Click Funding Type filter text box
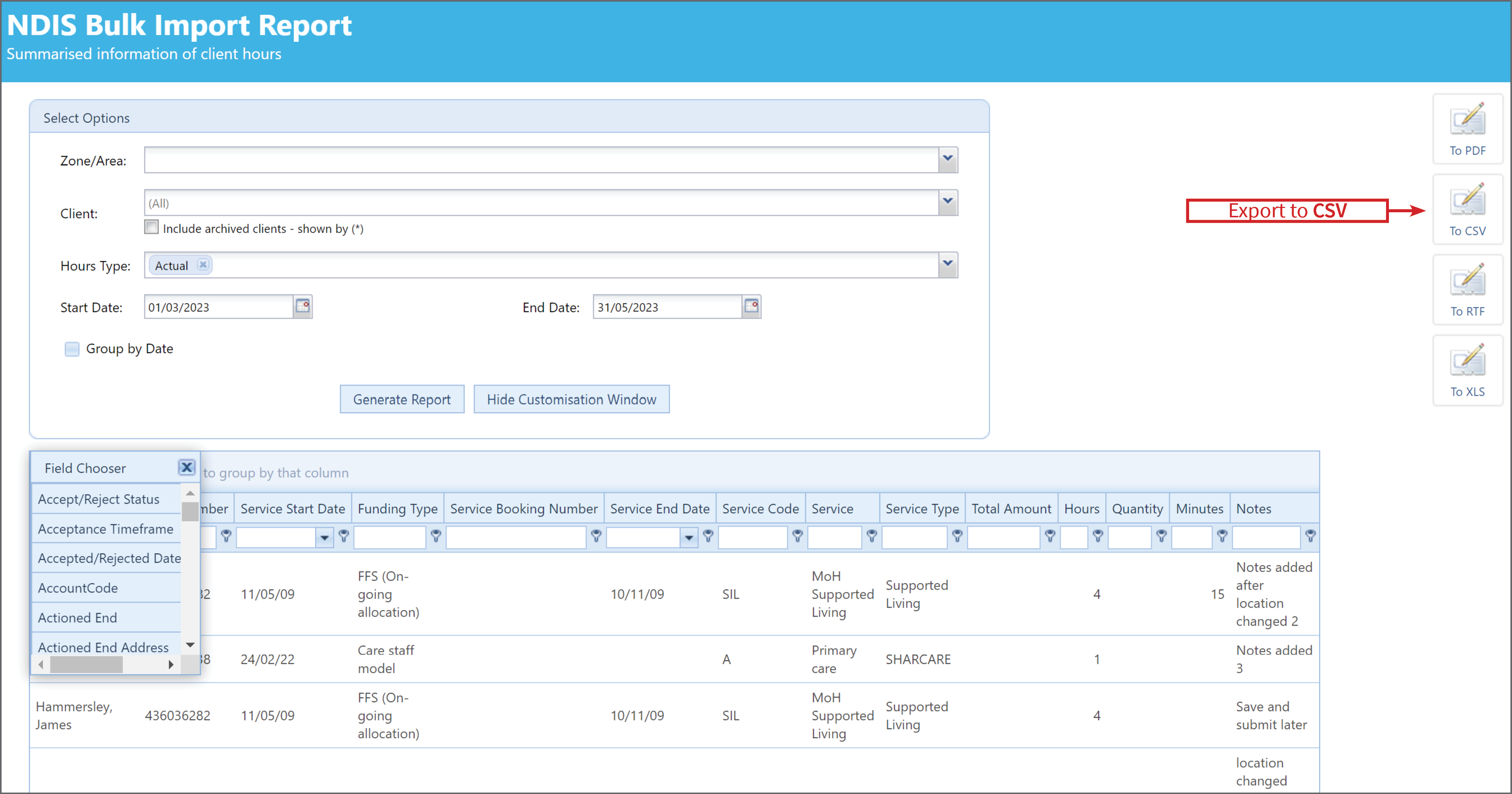Screen dimensions: 1512x794 click(390, 537)
